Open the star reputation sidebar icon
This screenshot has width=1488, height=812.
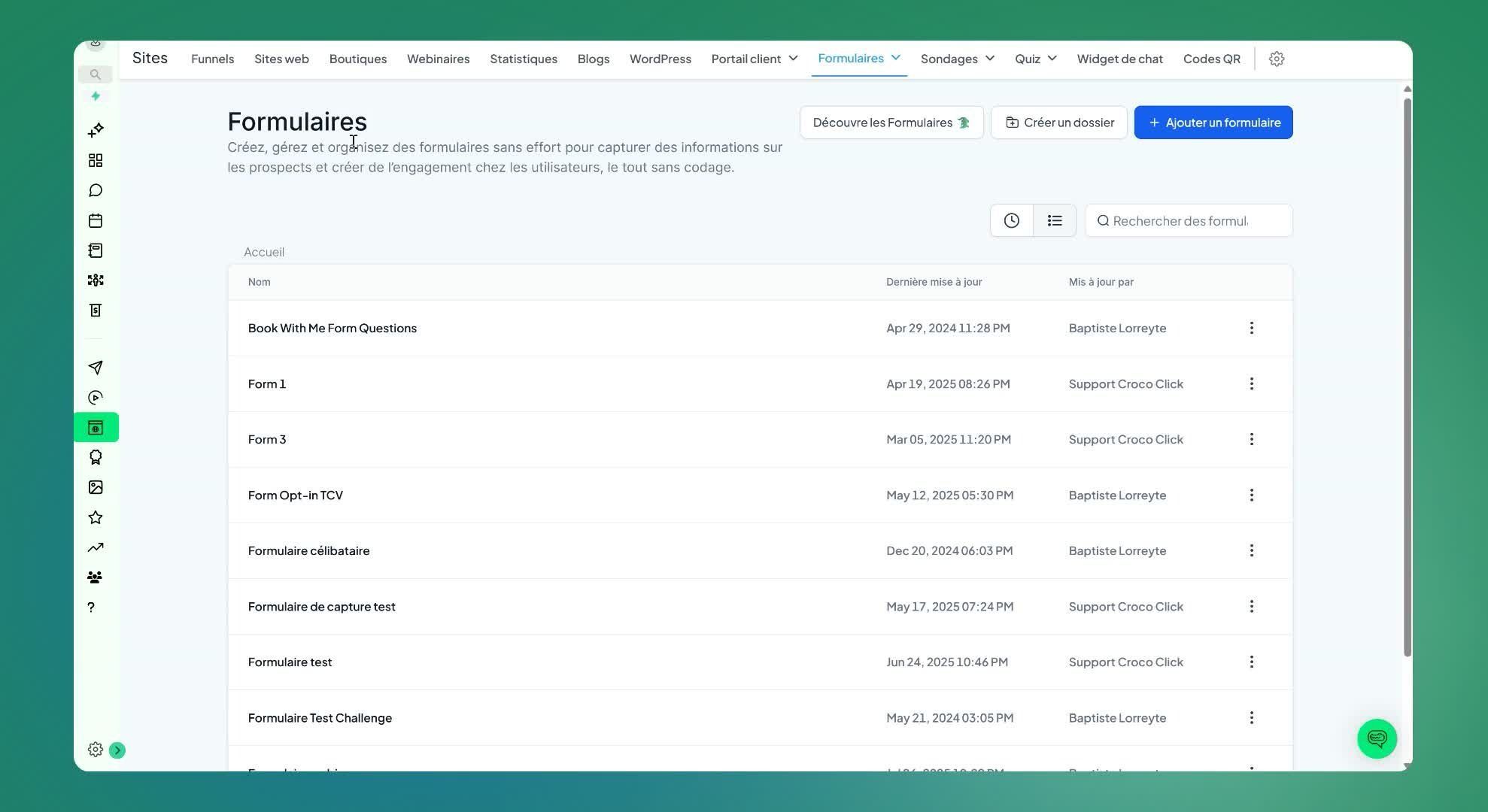click(96, 517)
